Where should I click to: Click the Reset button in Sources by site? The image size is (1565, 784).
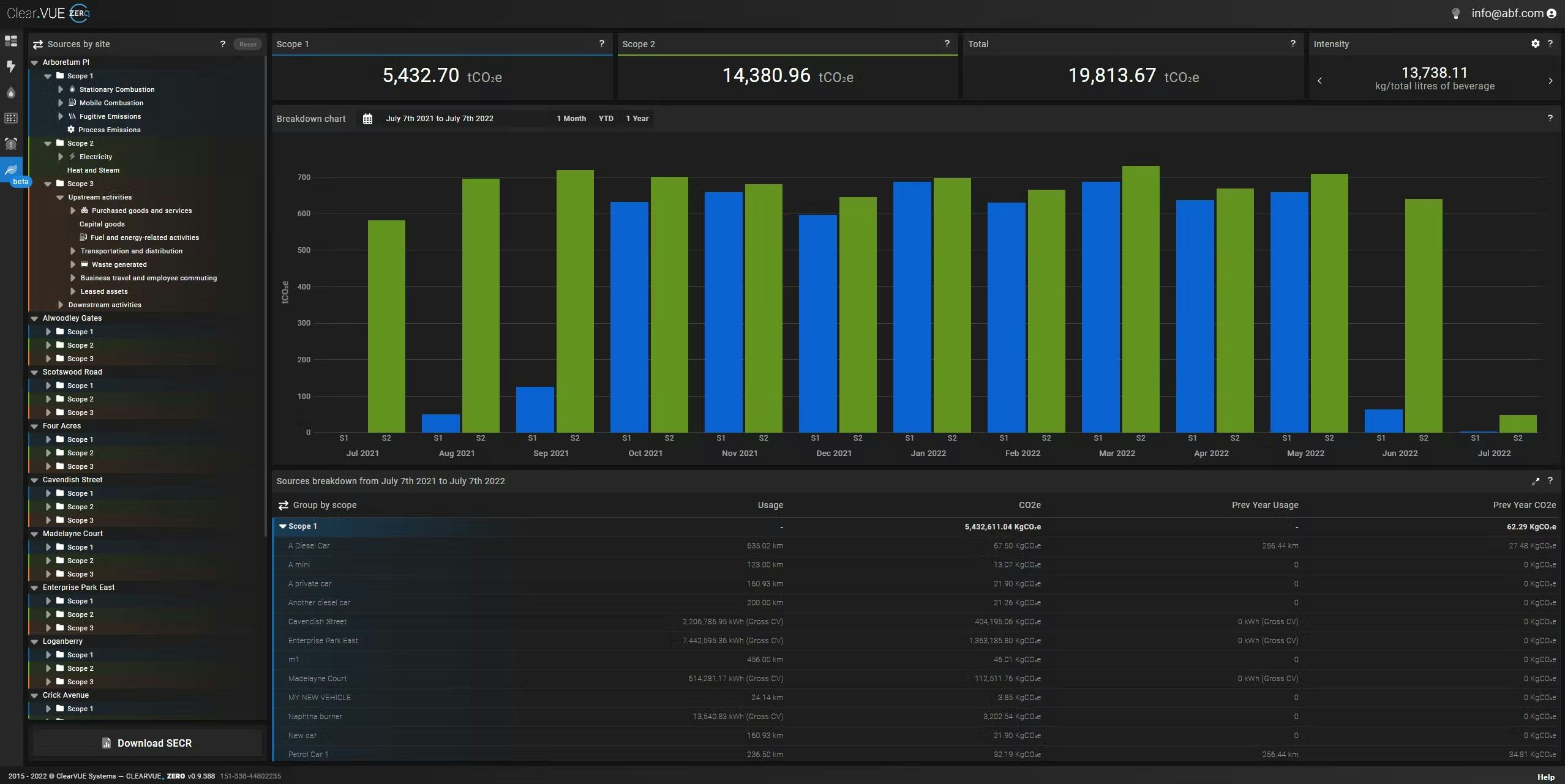tap(247, 44)
